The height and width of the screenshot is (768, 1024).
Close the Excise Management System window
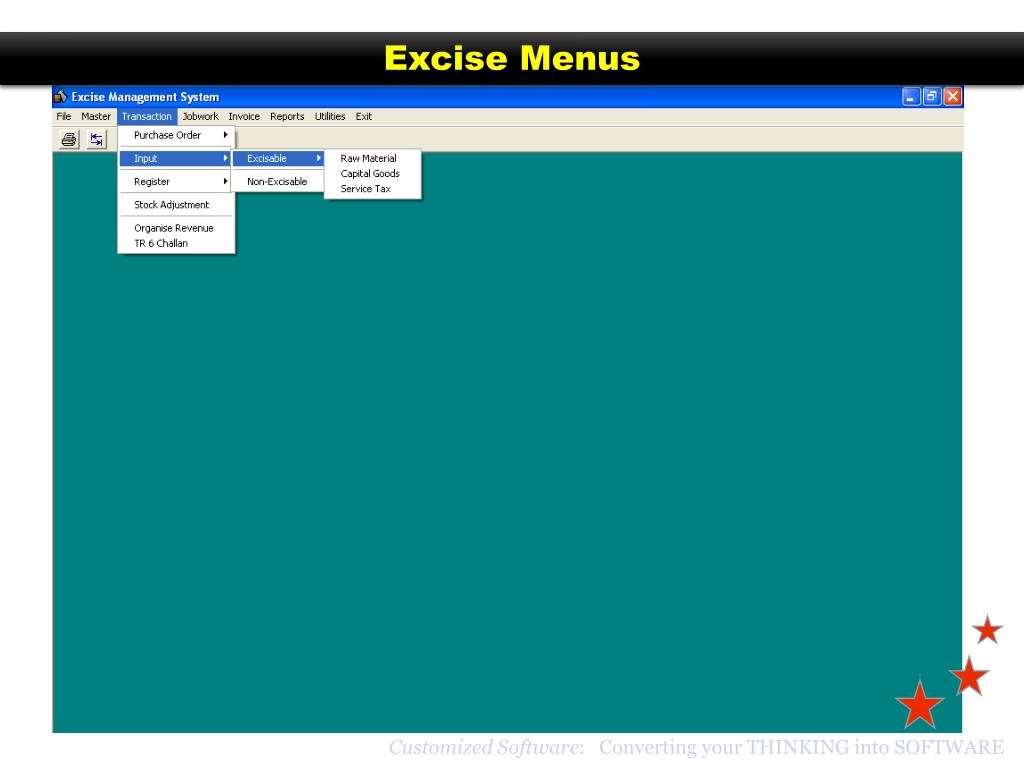953,97
